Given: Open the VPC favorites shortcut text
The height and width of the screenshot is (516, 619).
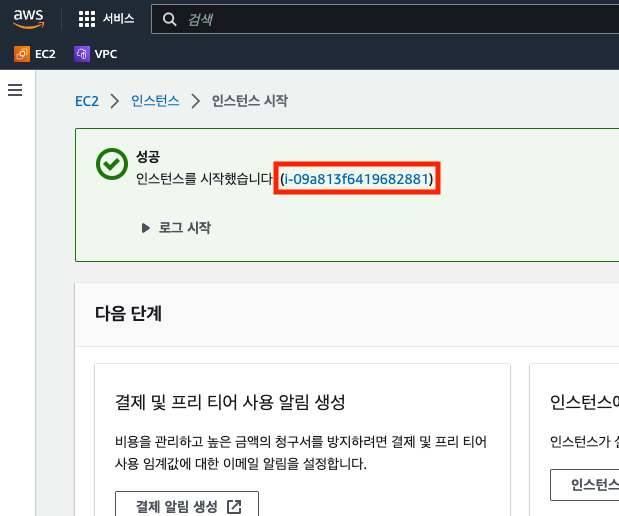Looking at the screenshot, I should tap(106, 54).
